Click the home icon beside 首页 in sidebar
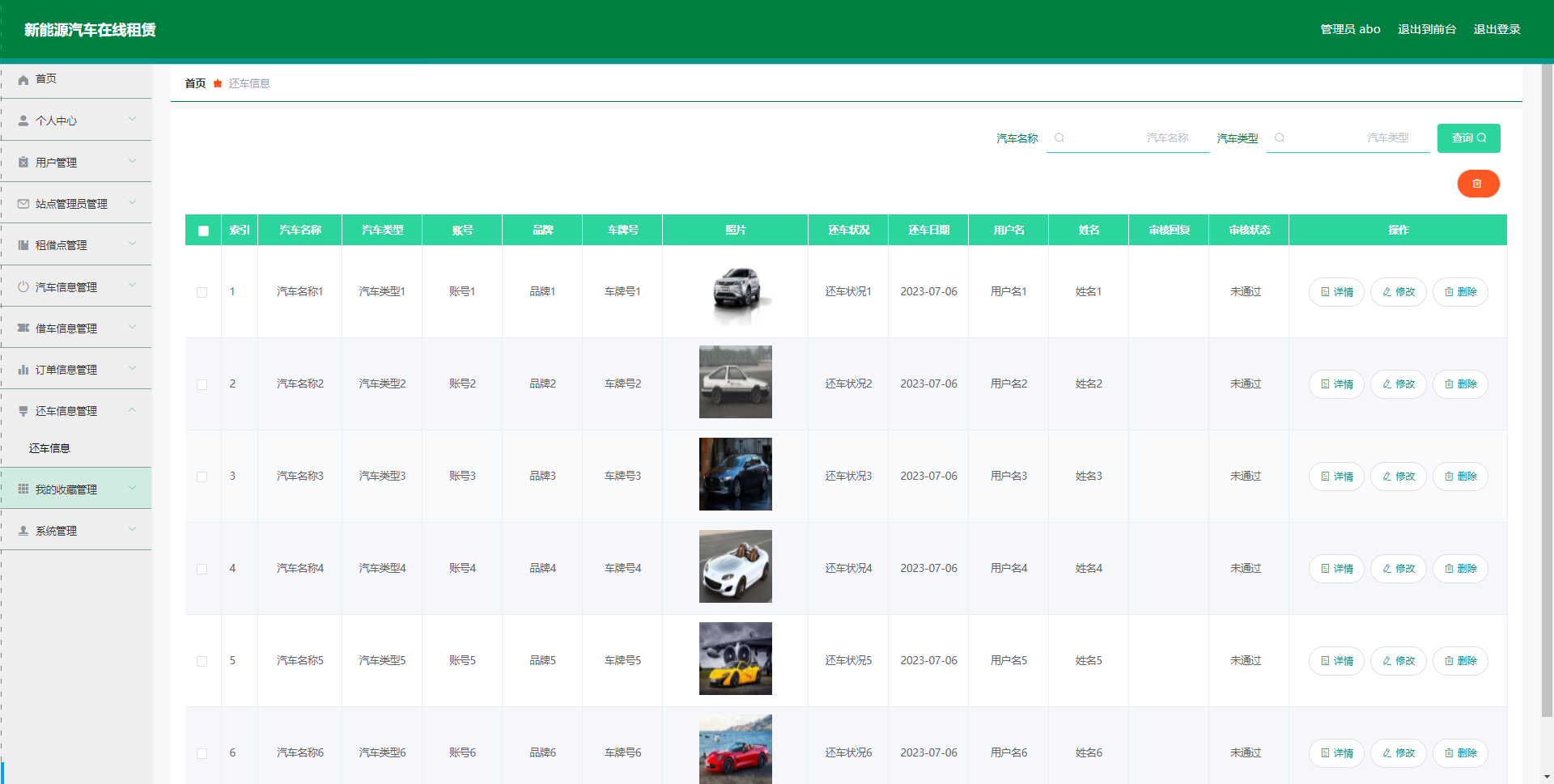Viewport: 1554px width, 784px height. 23,79
